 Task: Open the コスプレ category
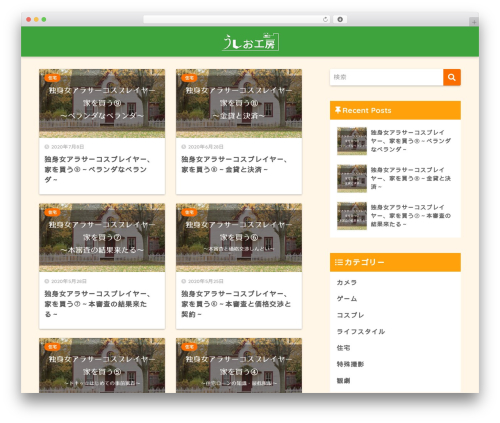(x=350, y=315)
